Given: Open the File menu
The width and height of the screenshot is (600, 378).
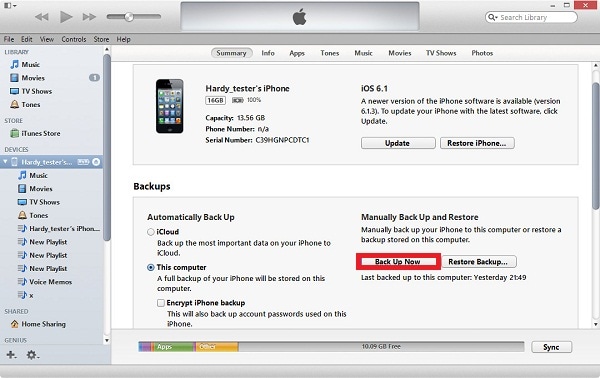Looking at the screenshot, I should pyautogui.click(x=9, y=39).
